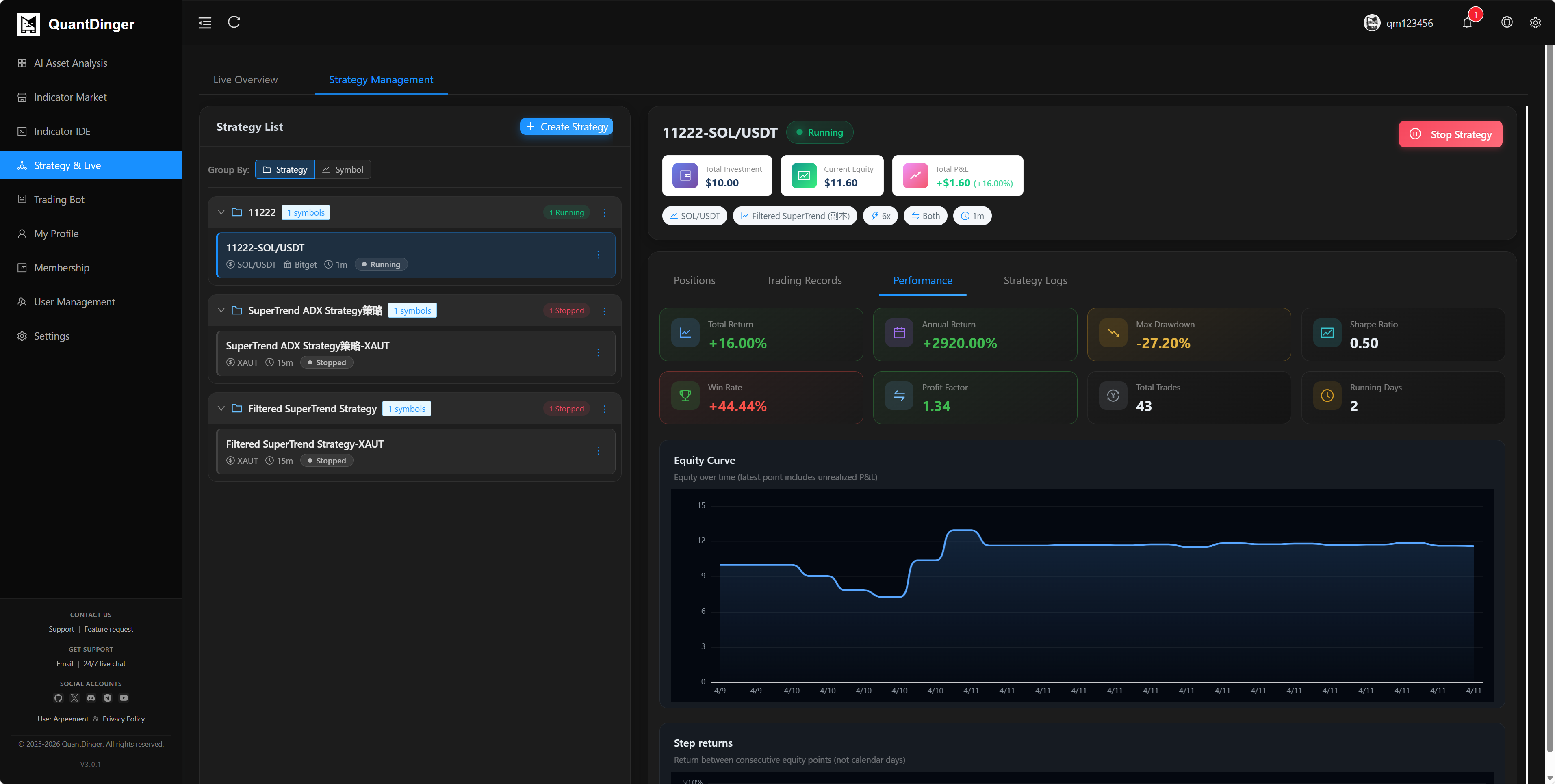Click the sidebar collapse menu icon
This screenshot has height=784, width=1555.
(x=205, y=23)
